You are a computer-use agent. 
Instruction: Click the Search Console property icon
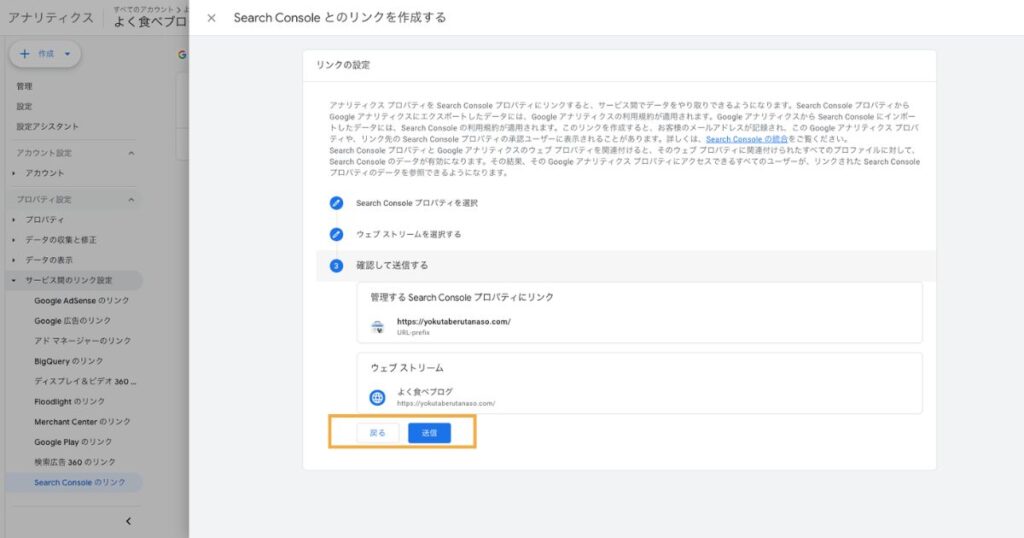[x=377, y=326]
